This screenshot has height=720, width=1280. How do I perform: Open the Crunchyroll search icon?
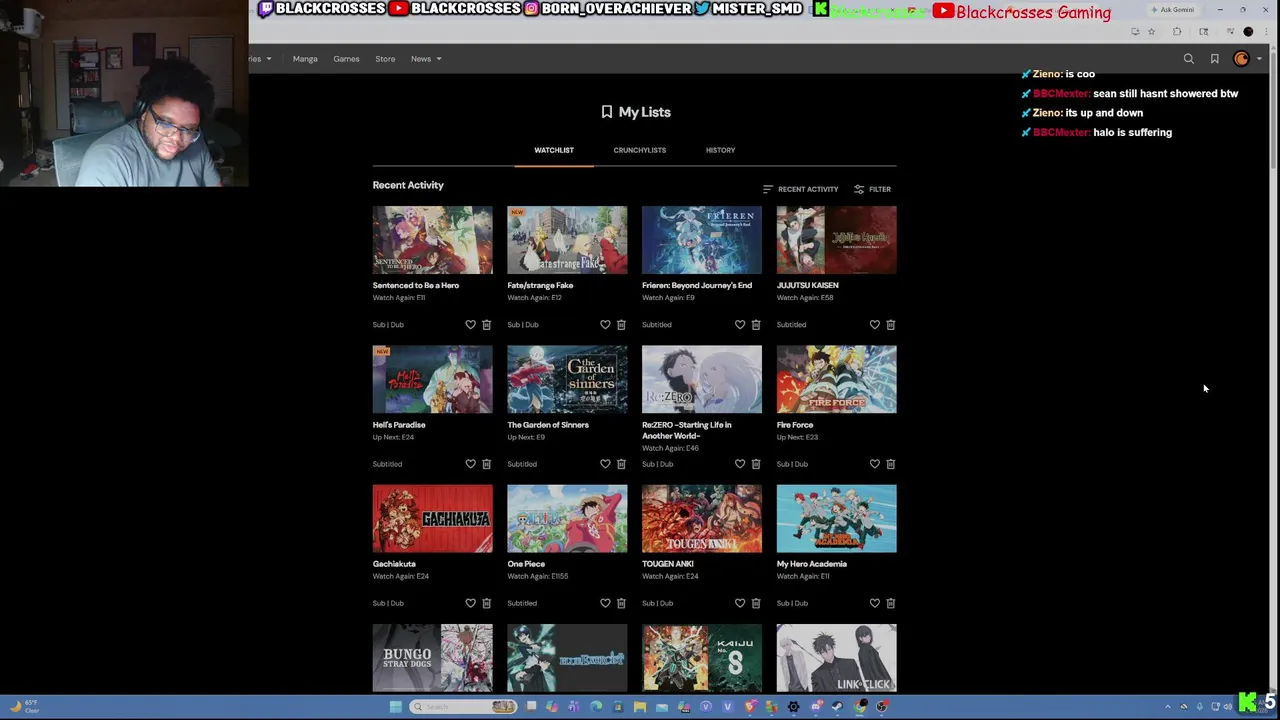(x=1189, y=59)
